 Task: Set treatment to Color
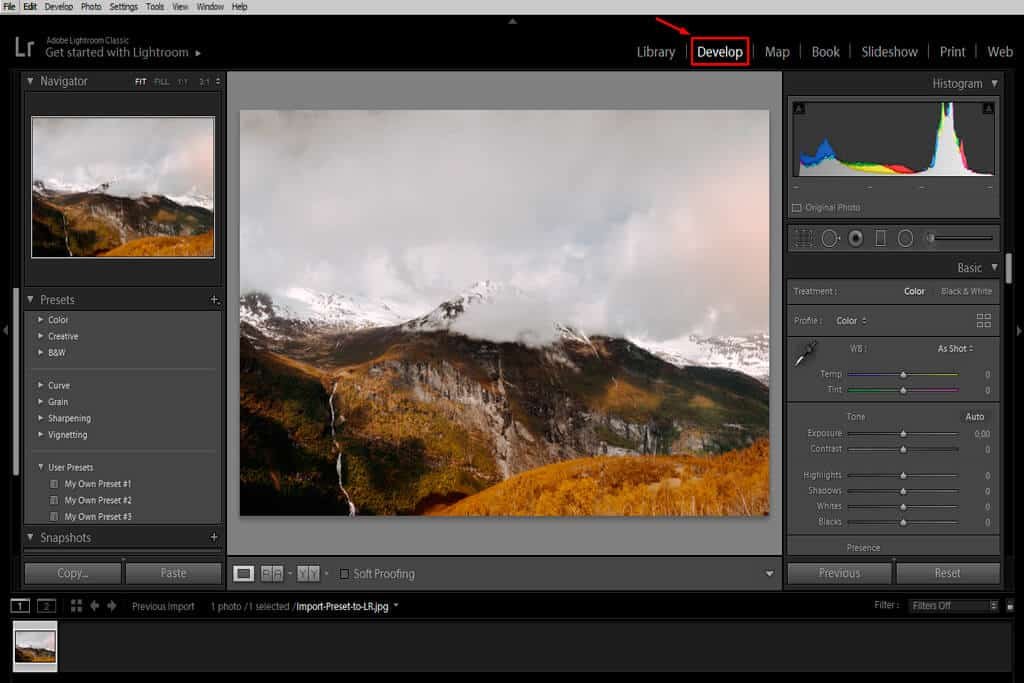[x=914, y=291]
